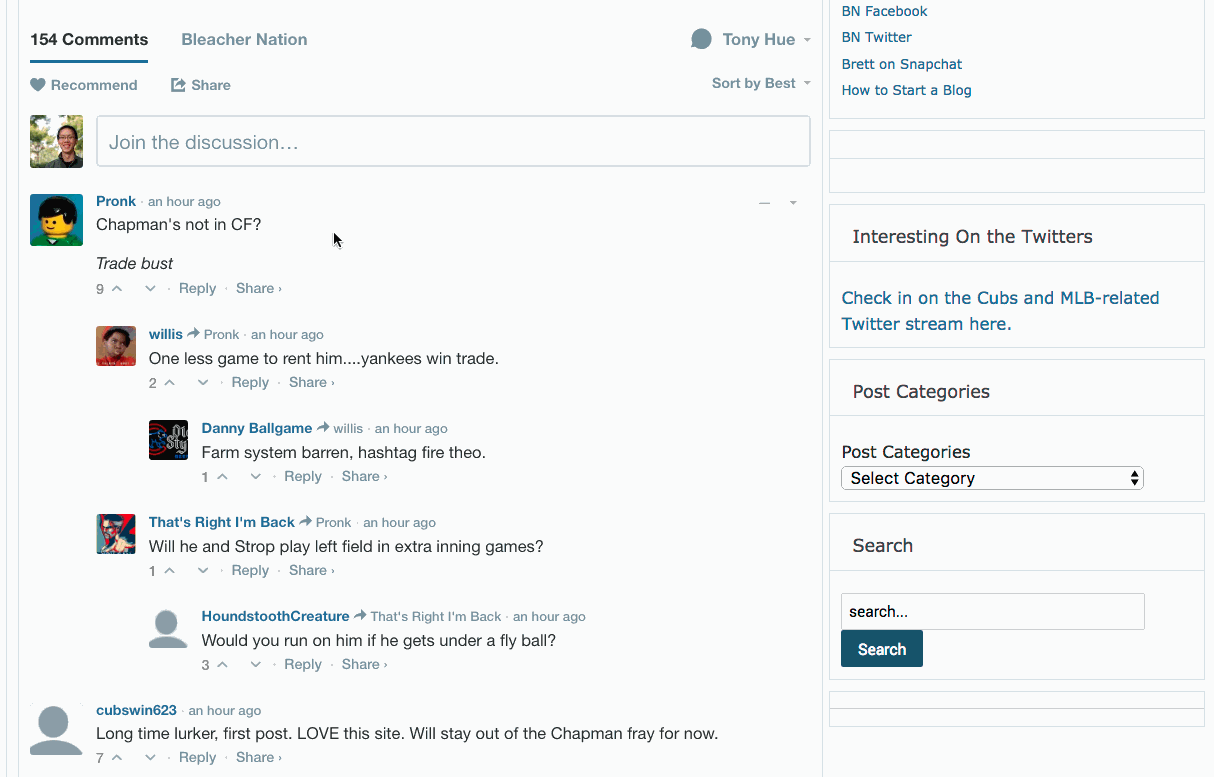This screenshot has width=1214, height=777.
Task: Downvote cubswin623's comment
Action: click(150, 757)
